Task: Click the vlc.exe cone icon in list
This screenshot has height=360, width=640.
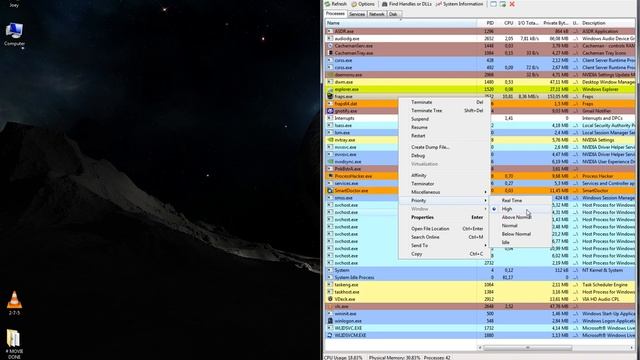Action: (x=330, y=307)
